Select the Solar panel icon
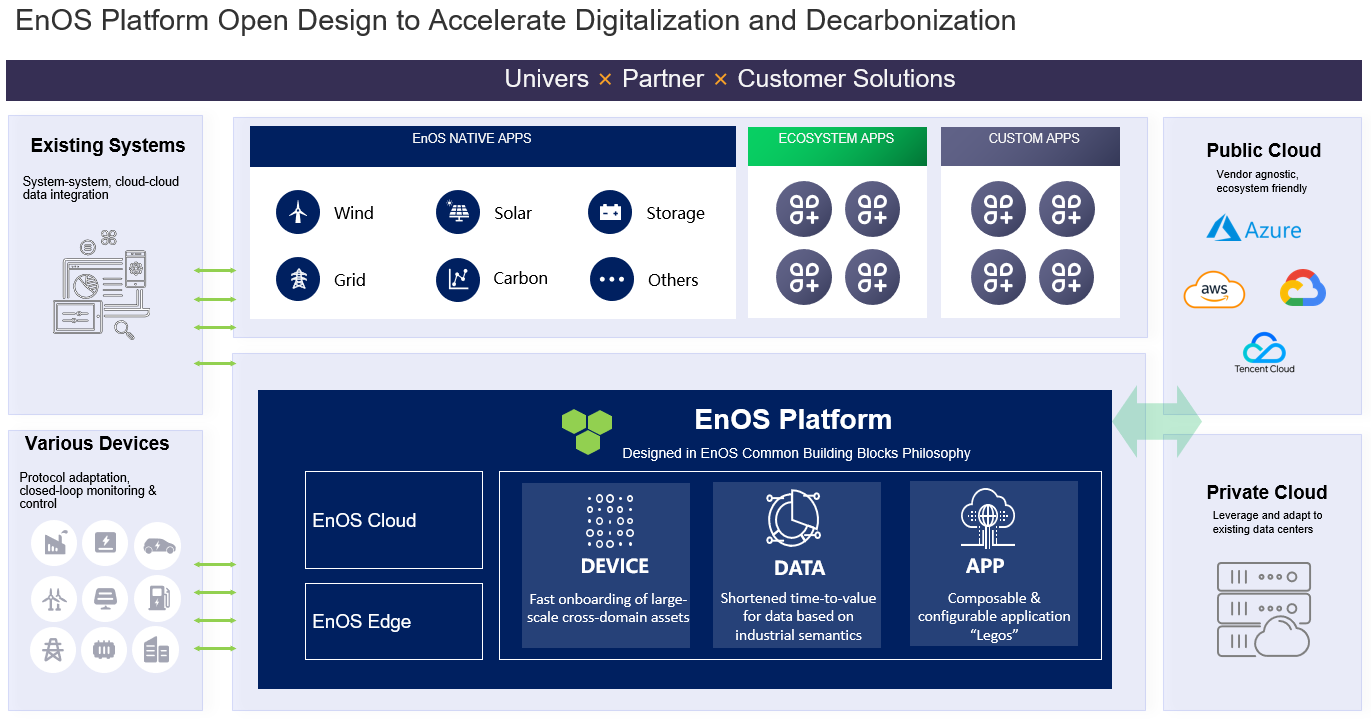The height and width of the screenshot is (720, 1371). [458, 213]
